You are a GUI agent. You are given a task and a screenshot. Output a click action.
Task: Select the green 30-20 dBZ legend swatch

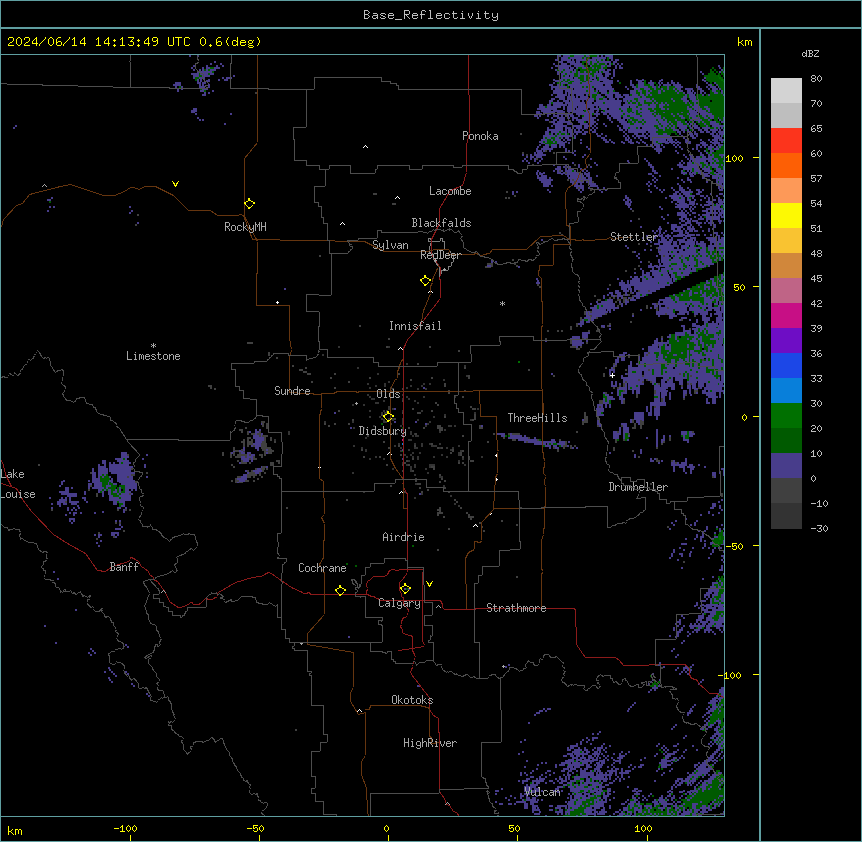pos(786,416)
